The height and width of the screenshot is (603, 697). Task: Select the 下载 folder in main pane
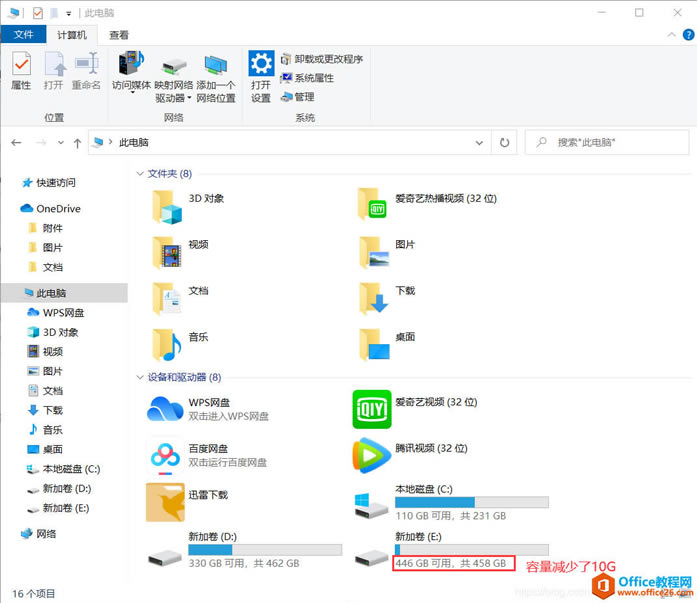click(387, 299)
